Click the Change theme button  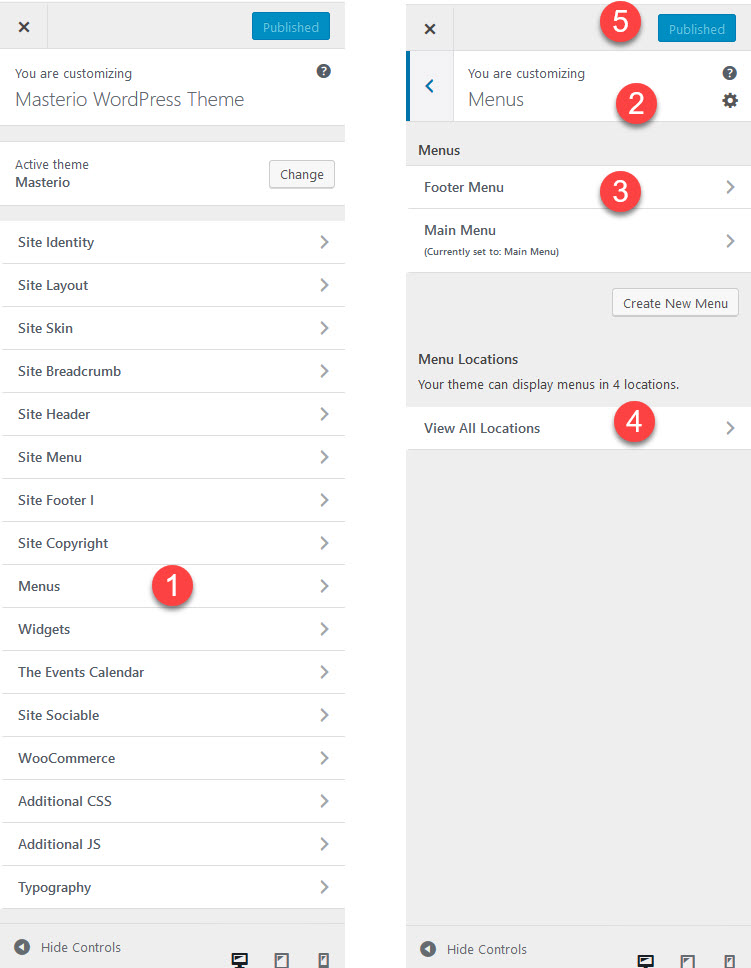pos(301,174)
